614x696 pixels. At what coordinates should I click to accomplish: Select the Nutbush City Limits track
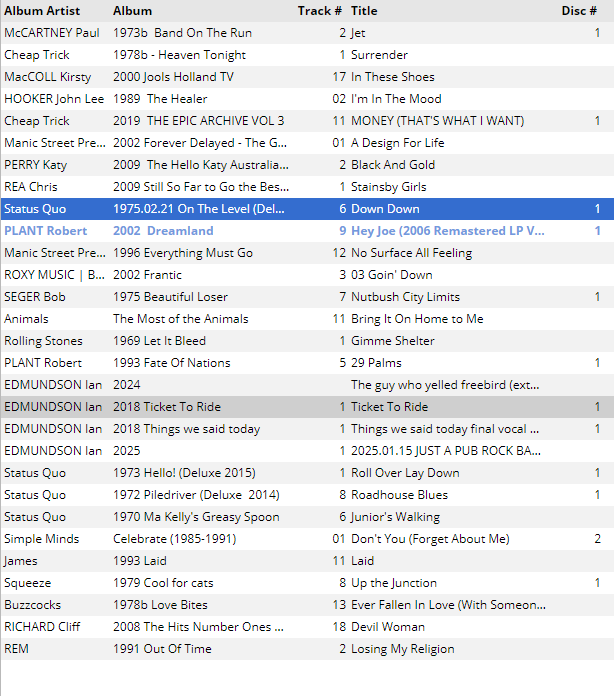click(405, 297)
